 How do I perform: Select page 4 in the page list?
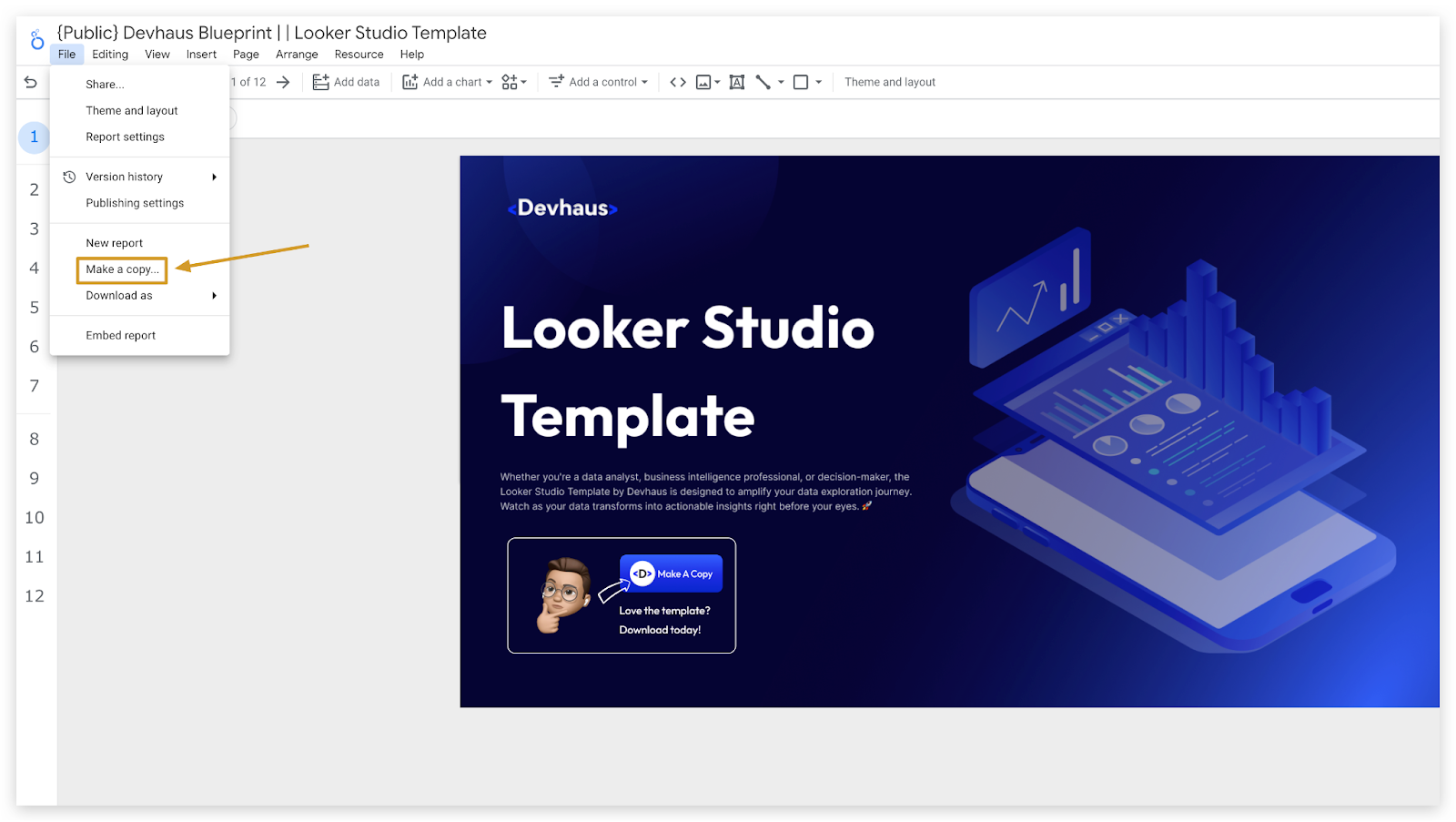click(x=35, y=268)
